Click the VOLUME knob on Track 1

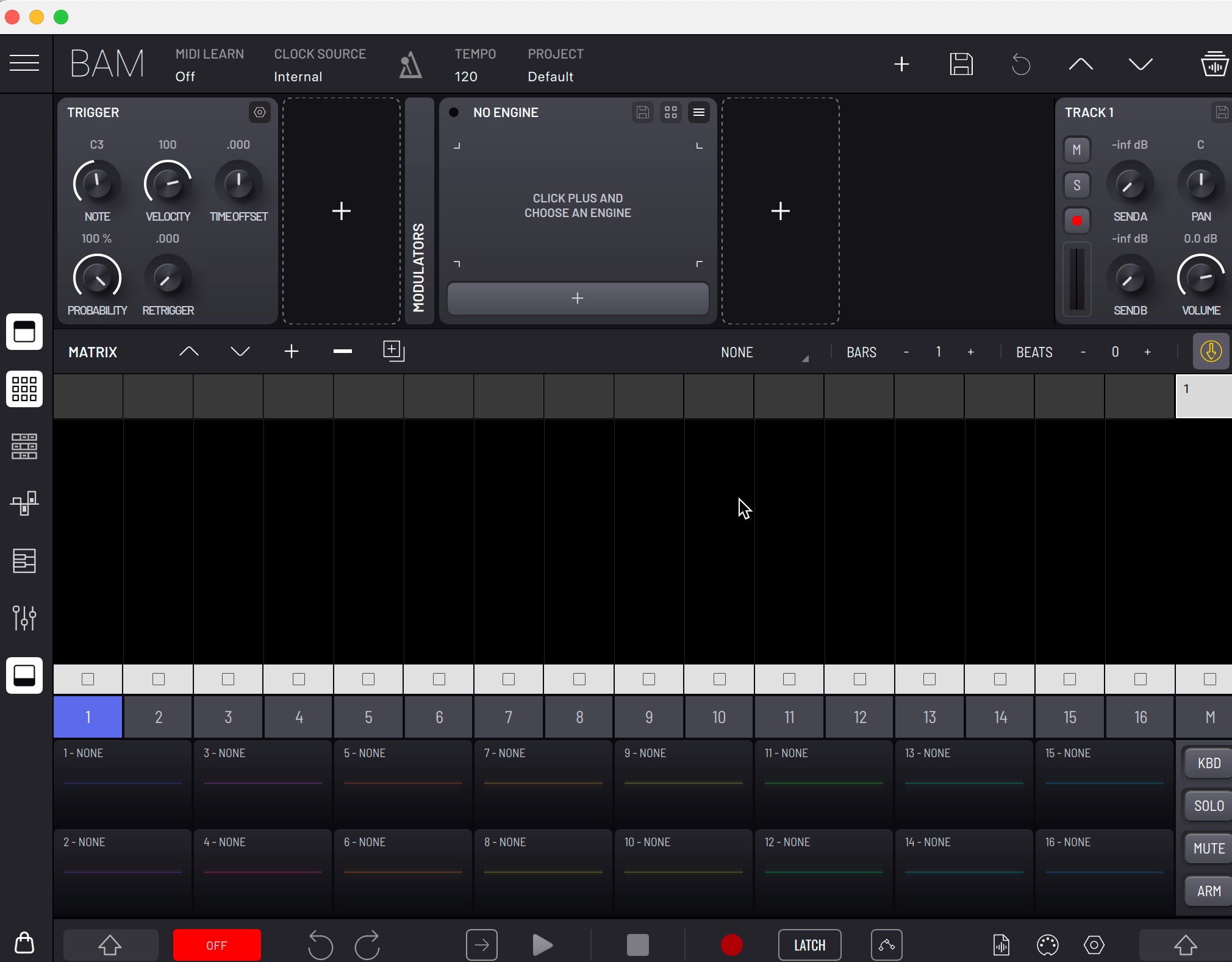[1201, 278]
